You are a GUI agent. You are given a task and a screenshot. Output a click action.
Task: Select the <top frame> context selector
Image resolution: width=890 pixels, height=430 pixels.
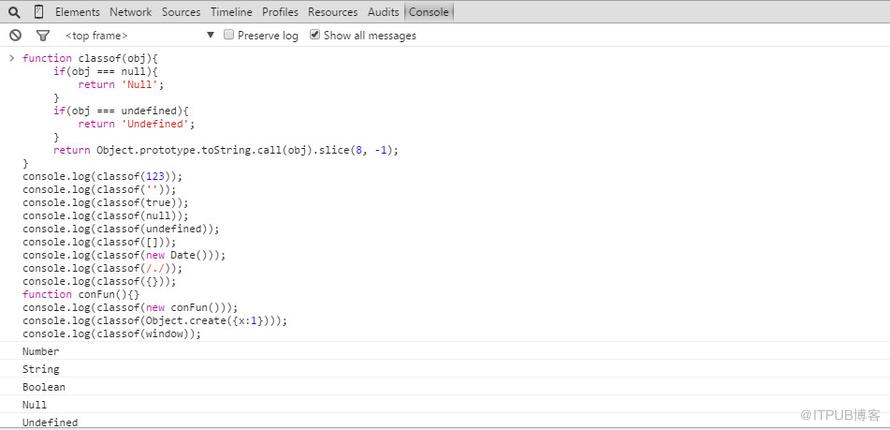click(x=140, y=36)
